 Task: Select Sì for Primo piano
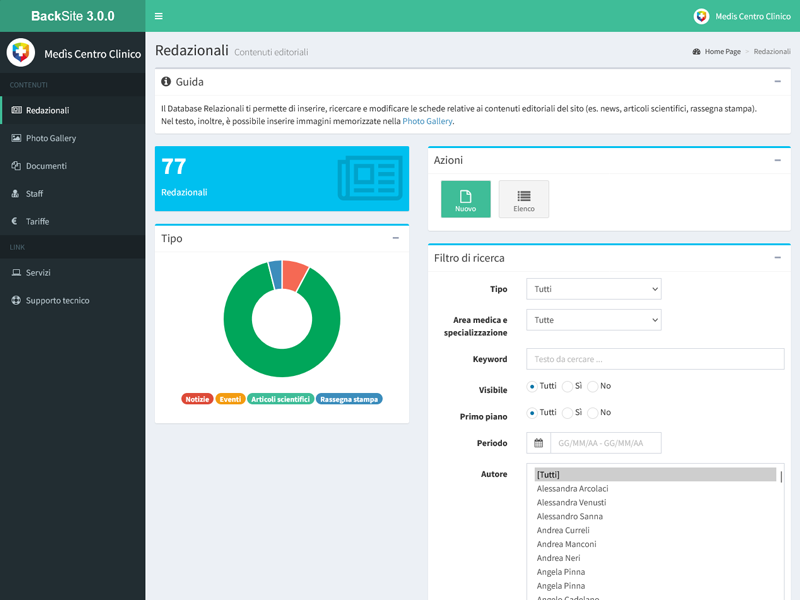[567, 413]
